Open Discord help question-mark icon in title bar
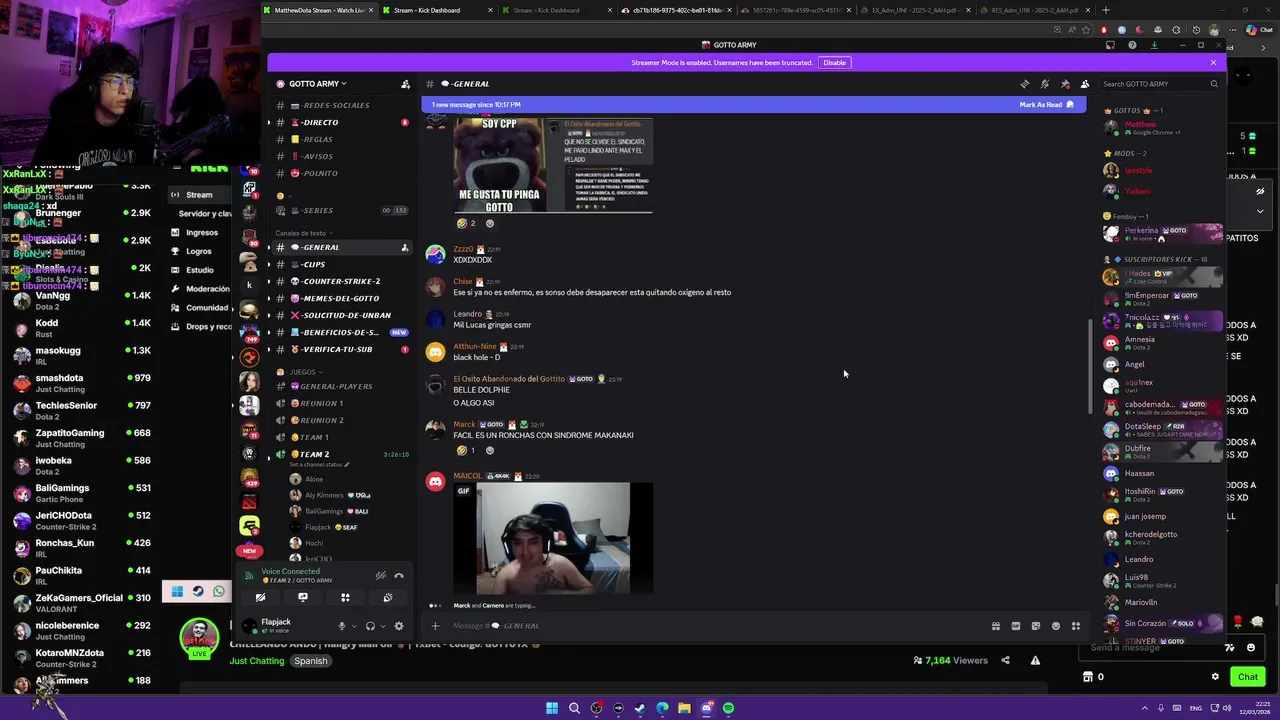Viewport: 1280px width, 720px height. coord(1132,45)
